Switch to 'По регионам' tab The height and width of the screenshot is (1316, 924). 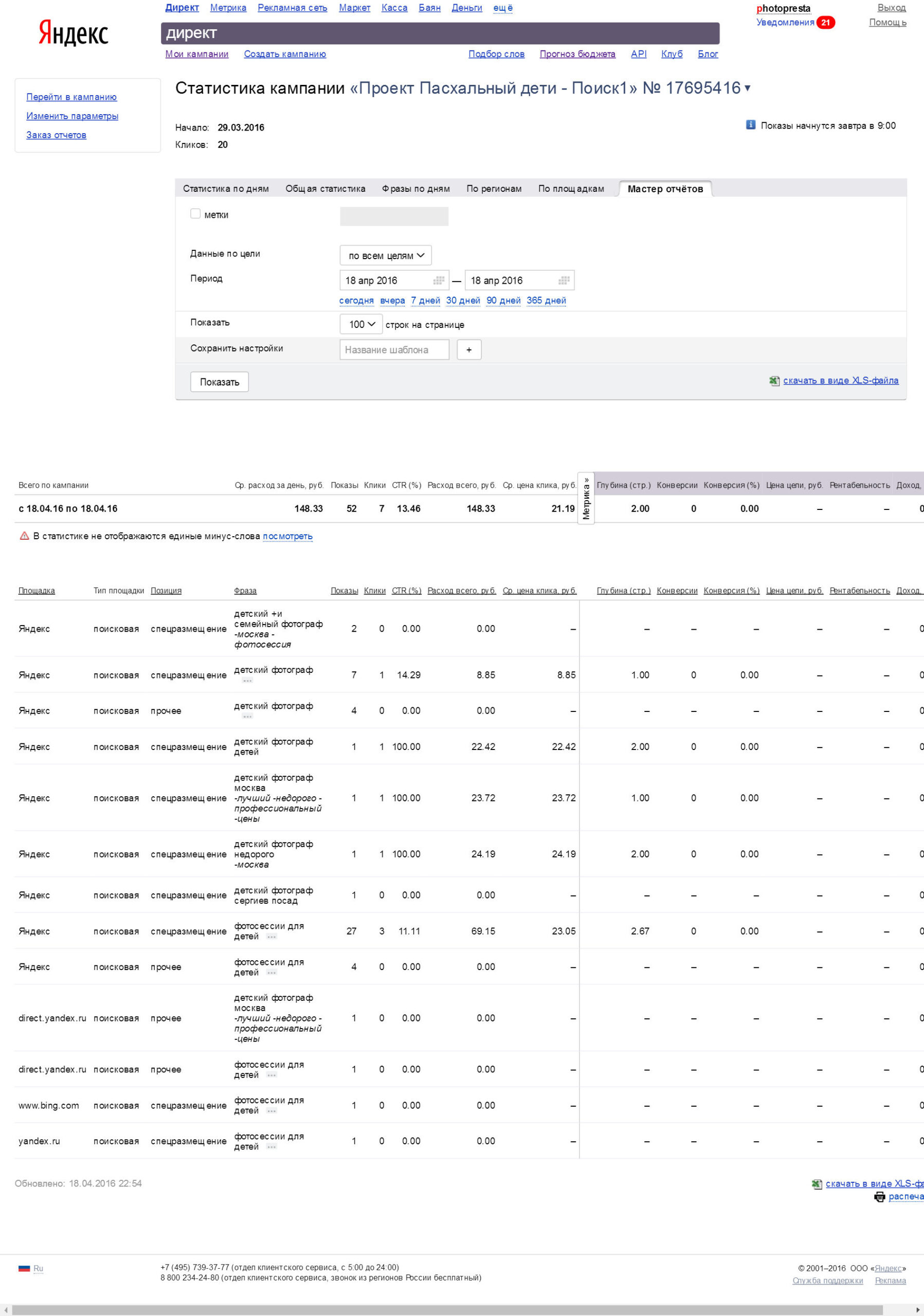(x=494, y=189)
